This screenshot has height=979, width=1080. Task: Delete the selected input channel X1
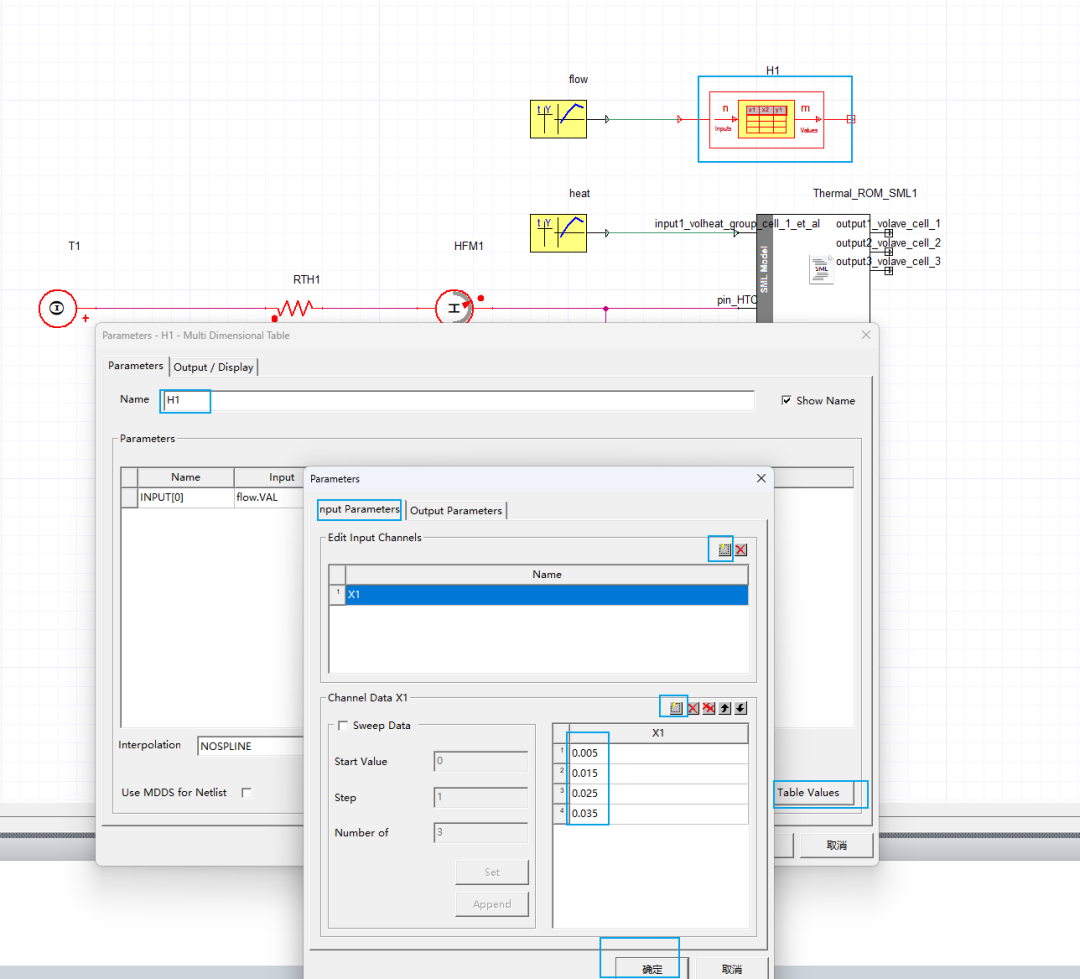pos(741,550)
